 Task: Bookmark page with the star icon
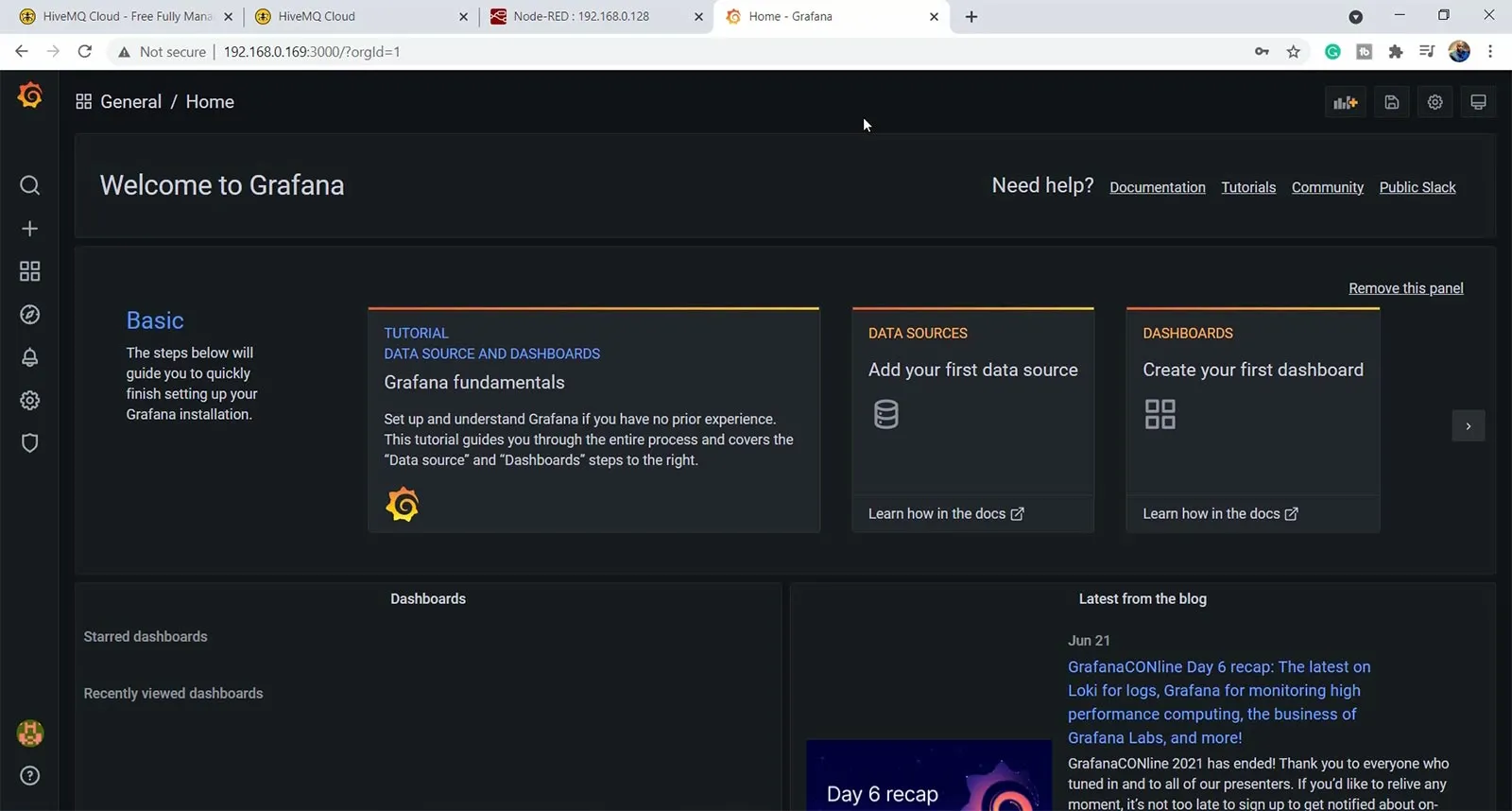1294,52
